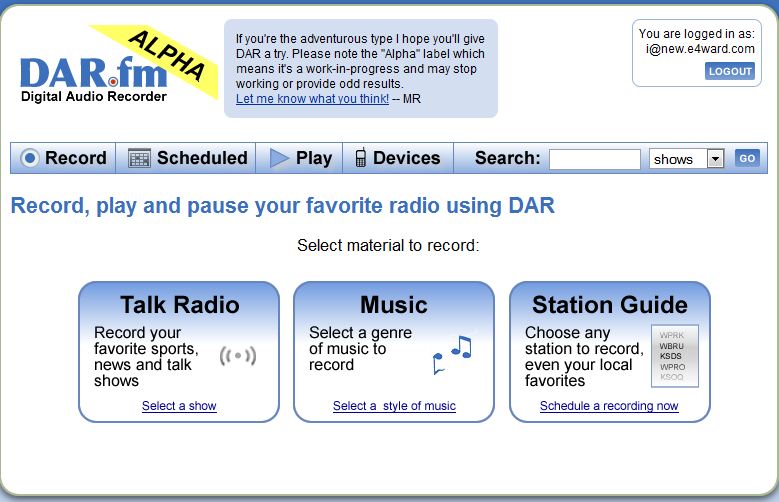The image size is (779, 502).
Task: Click the Station Guide card heading
Action: pyautogui.click(x=610, y=305)
